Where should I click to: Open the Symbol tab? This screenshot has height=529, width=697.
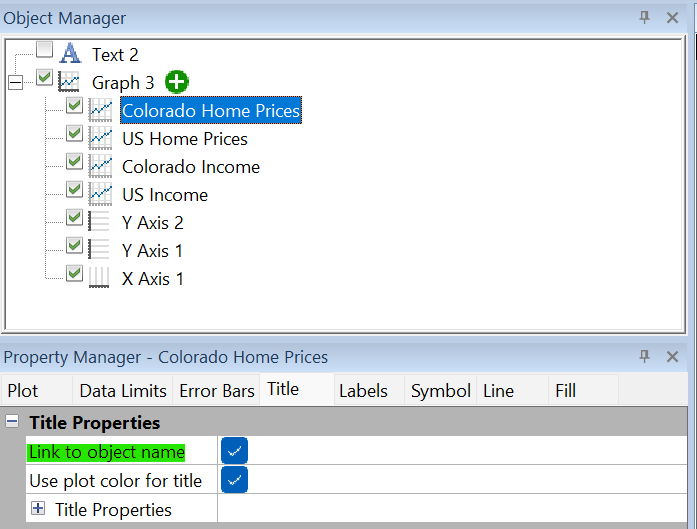[440, 390]
